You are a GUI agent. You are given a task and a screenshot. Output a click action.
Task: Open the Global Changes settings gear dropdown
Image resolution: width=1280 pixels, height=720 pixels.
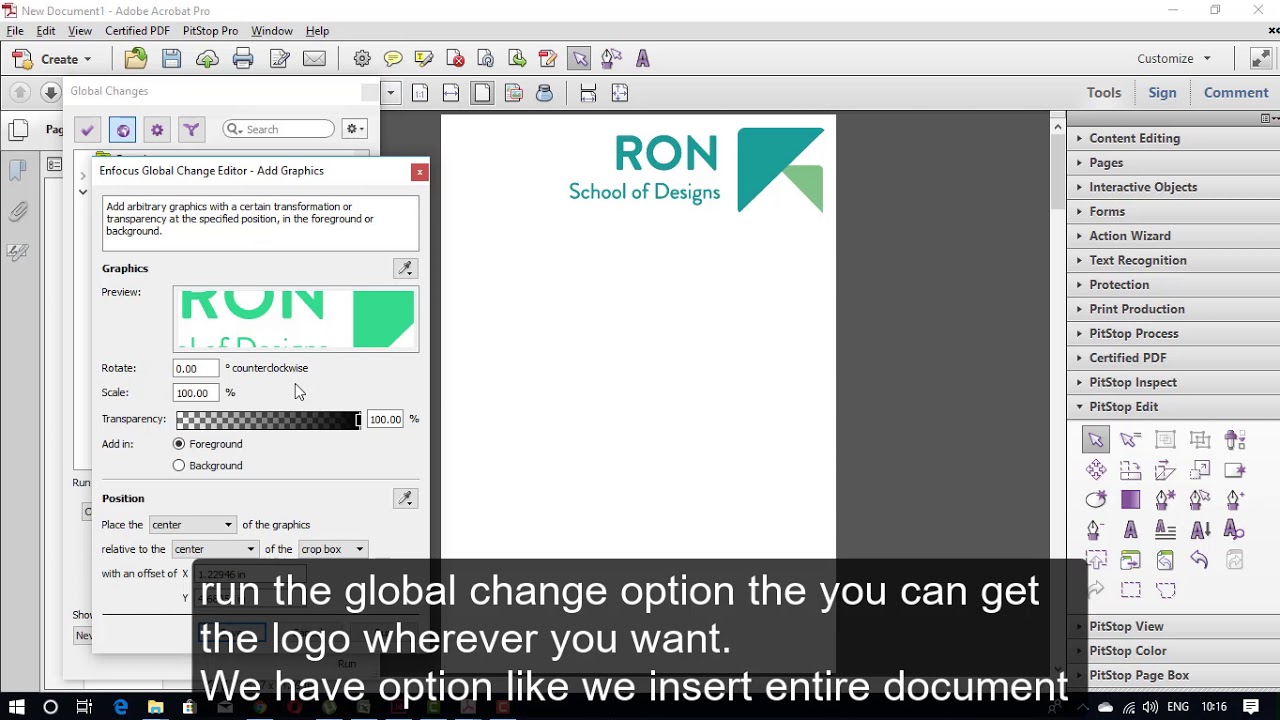coord(355,129)
